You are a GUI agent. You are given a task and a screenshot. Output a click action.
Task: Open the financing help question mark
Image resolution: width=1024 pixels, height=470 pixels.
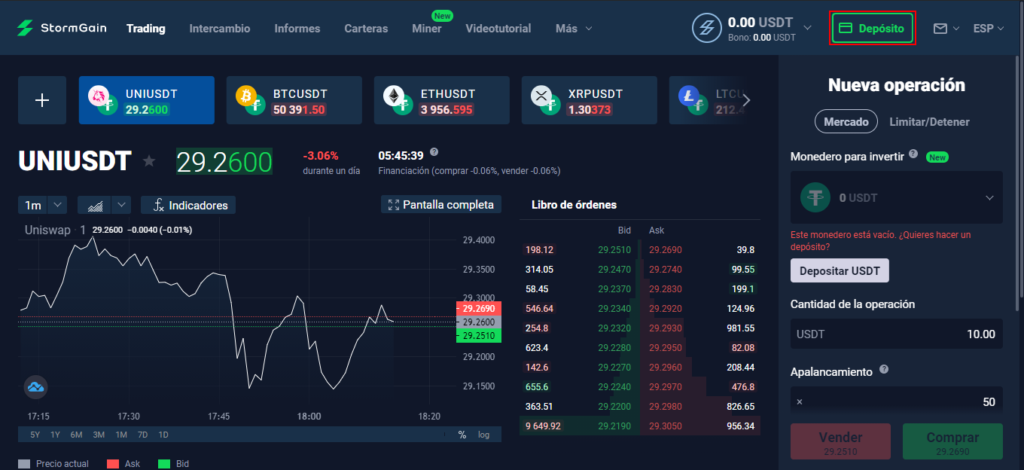(434, 152)
